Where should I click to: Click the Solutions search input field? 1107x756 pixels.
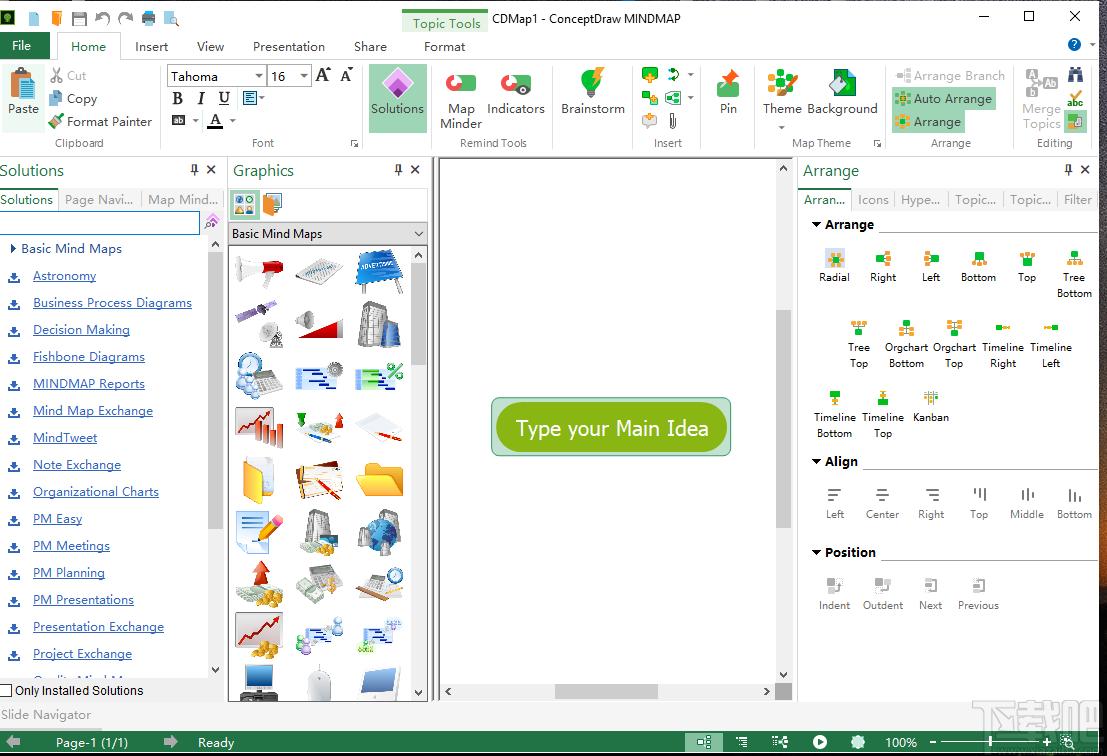(x=100, y=223)
